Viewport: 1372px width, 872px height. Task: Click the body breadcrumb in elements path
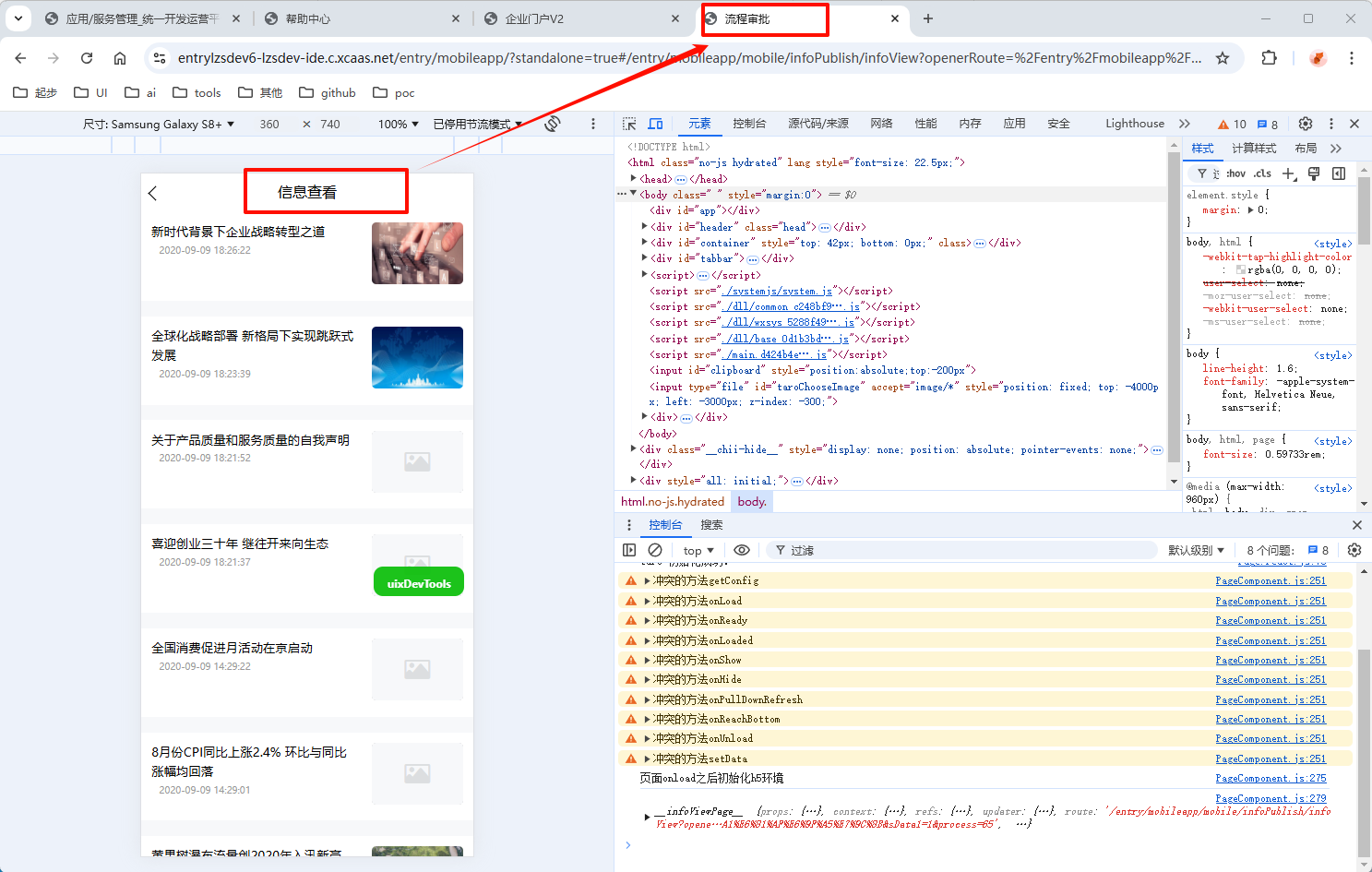[x=752, y=502]
